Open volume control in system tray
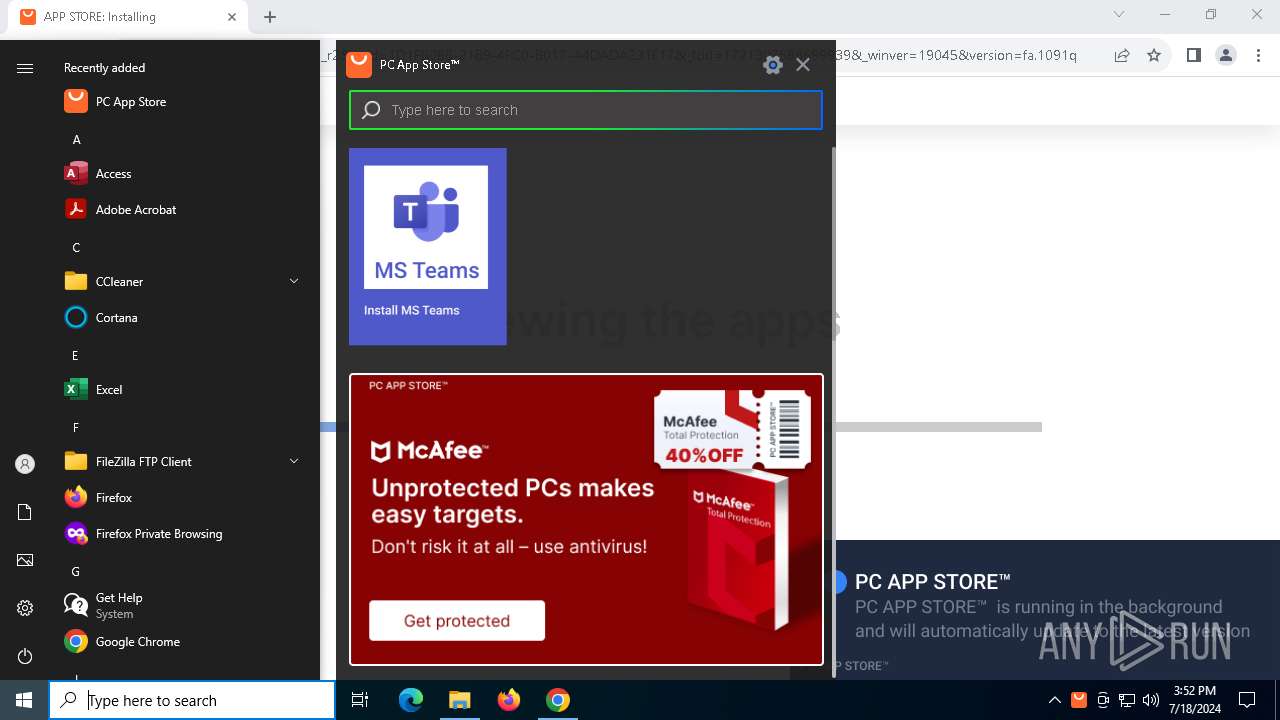Image resolution: width=1280 pixels, height=720 pixels. [1151, 700]
